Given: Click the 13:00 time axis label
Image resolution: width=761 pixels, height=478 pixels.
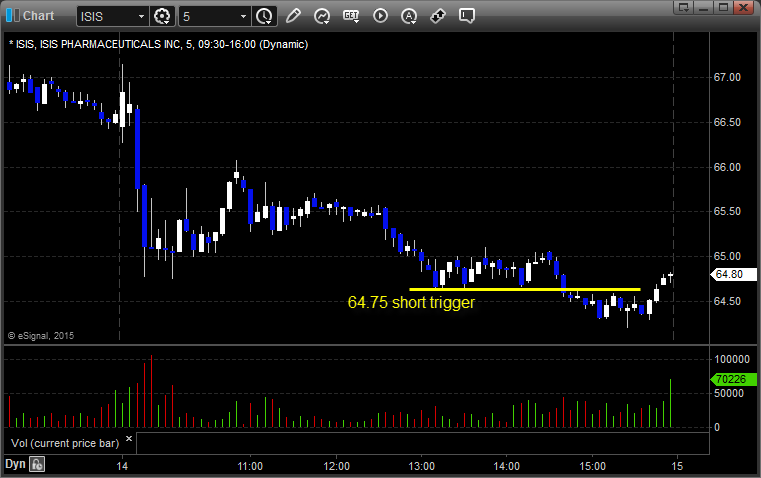Looking at the screenshot, I should (x=421, y=466).
